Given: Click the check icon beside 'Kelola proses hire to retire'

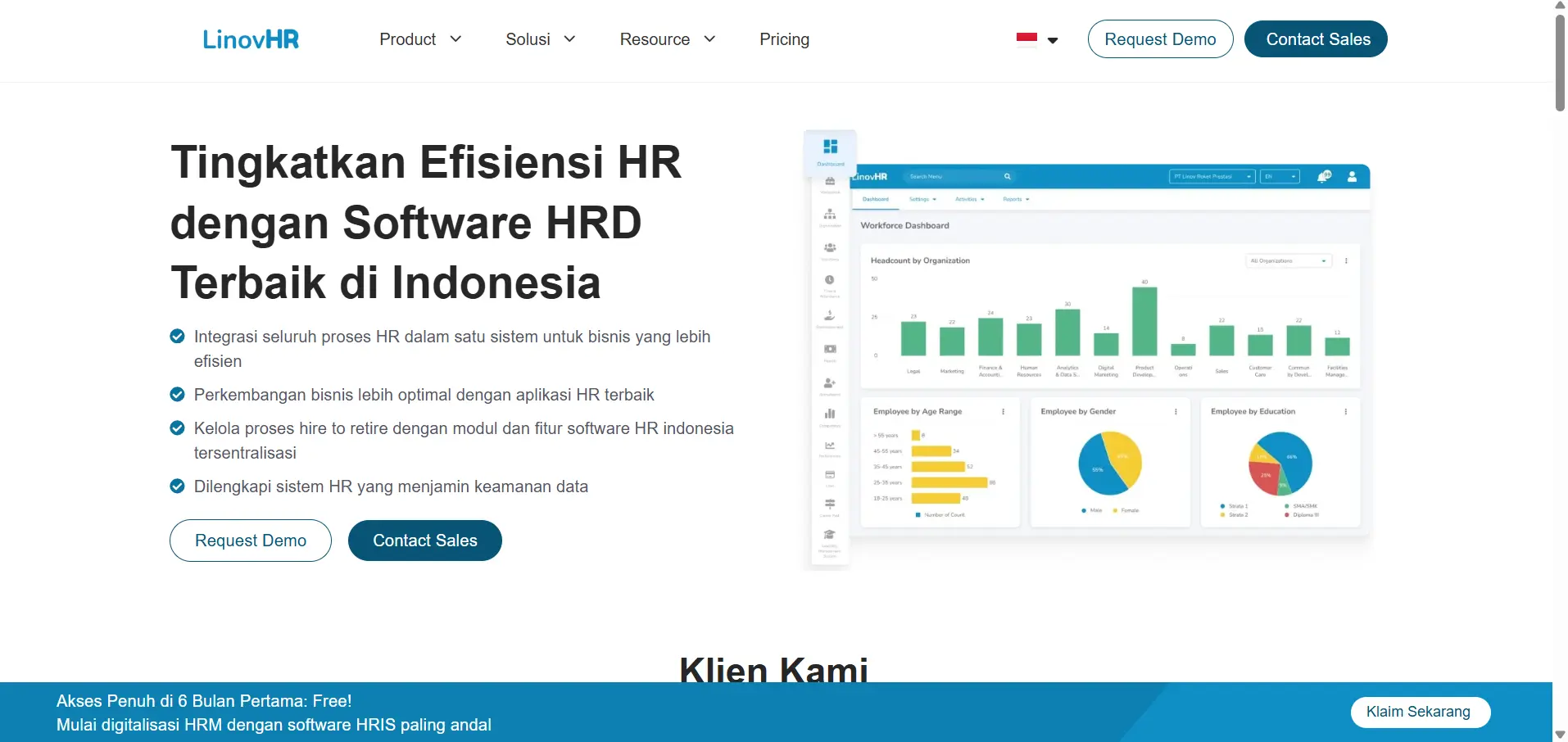Looking at the screenshot, I should [177, 428].
